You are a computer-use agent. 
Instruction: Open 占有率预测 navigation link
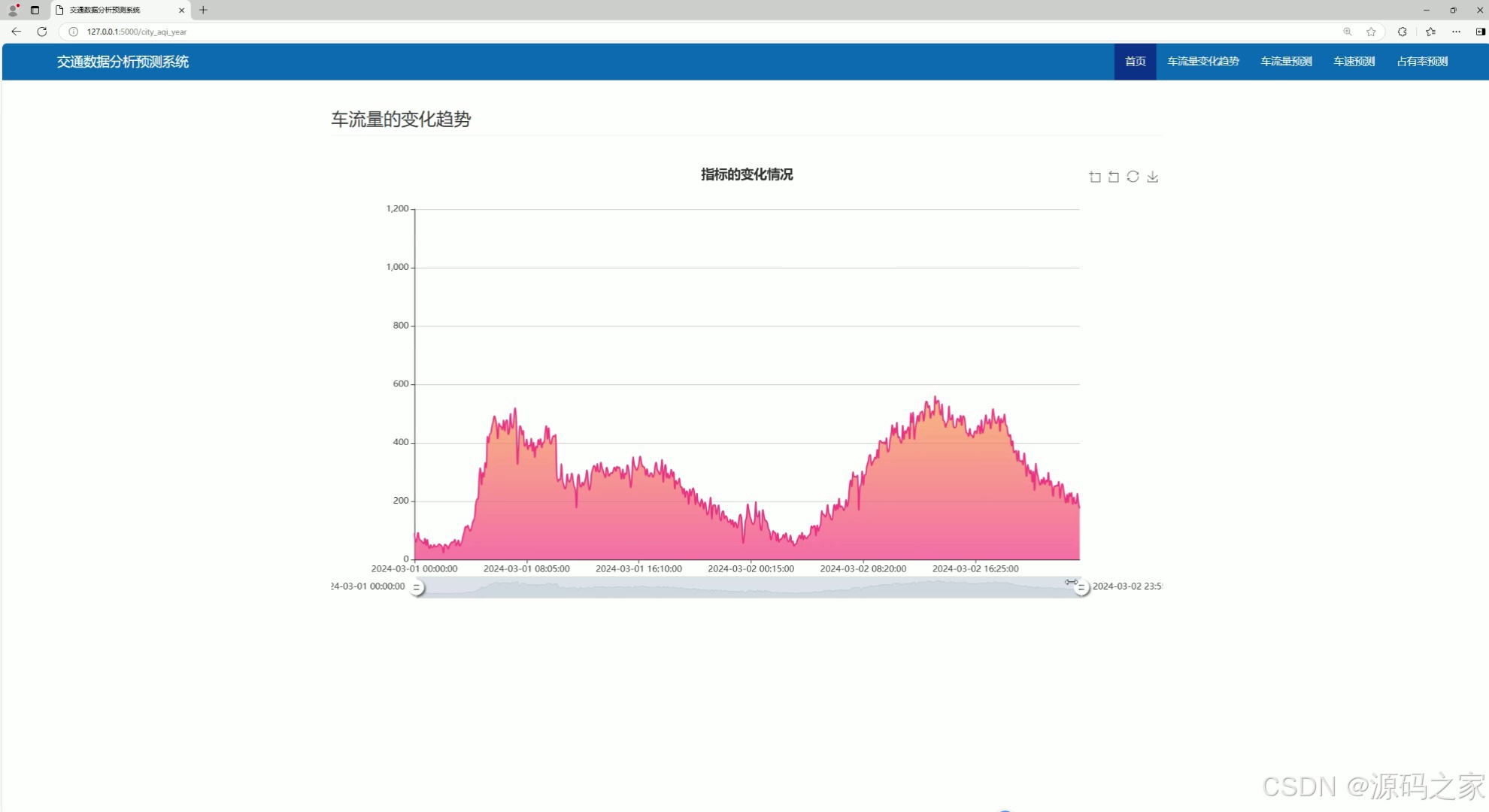pos(1421,62)
